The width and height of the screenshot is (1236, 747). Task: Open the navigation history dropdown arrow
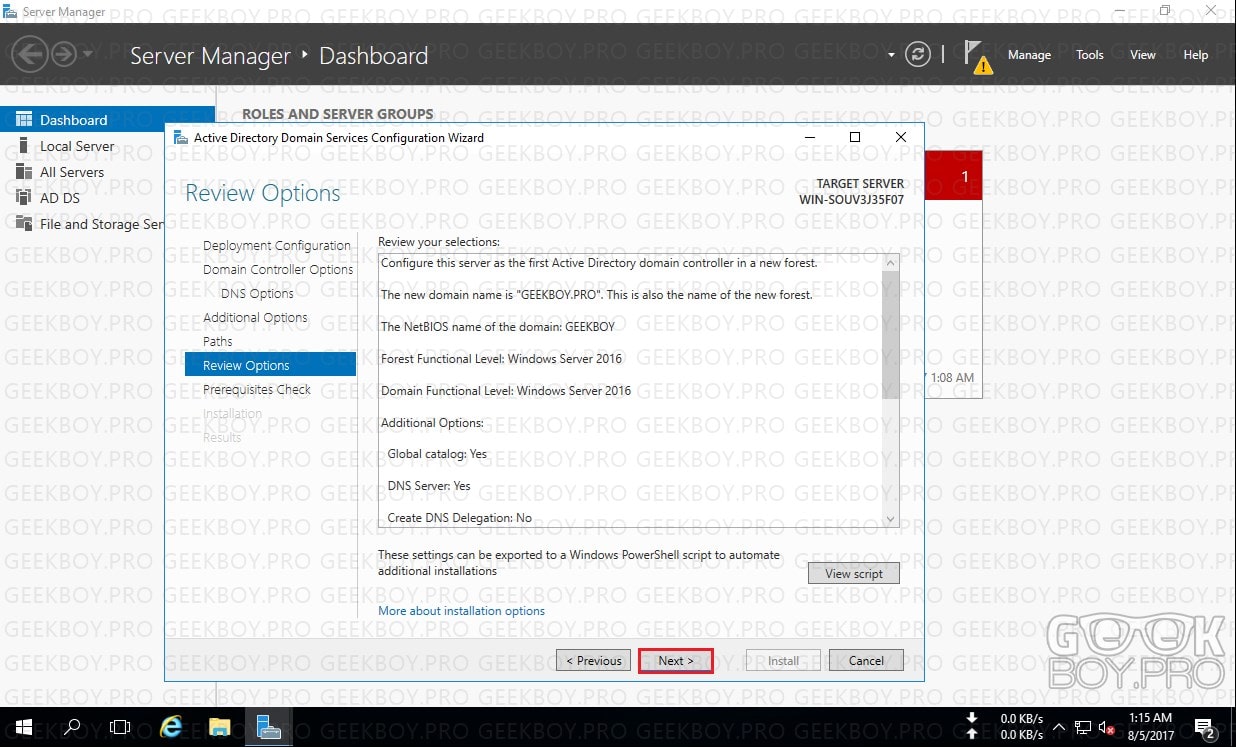88,54
